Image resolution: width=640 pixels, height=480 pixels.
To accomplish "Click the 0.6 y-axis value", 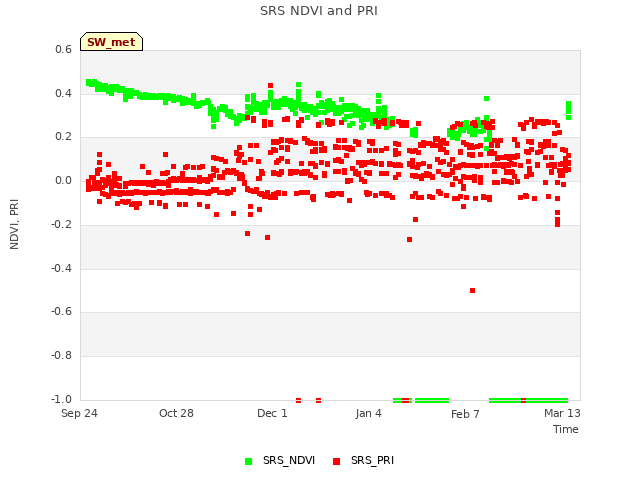I will (x=63, y=49).
